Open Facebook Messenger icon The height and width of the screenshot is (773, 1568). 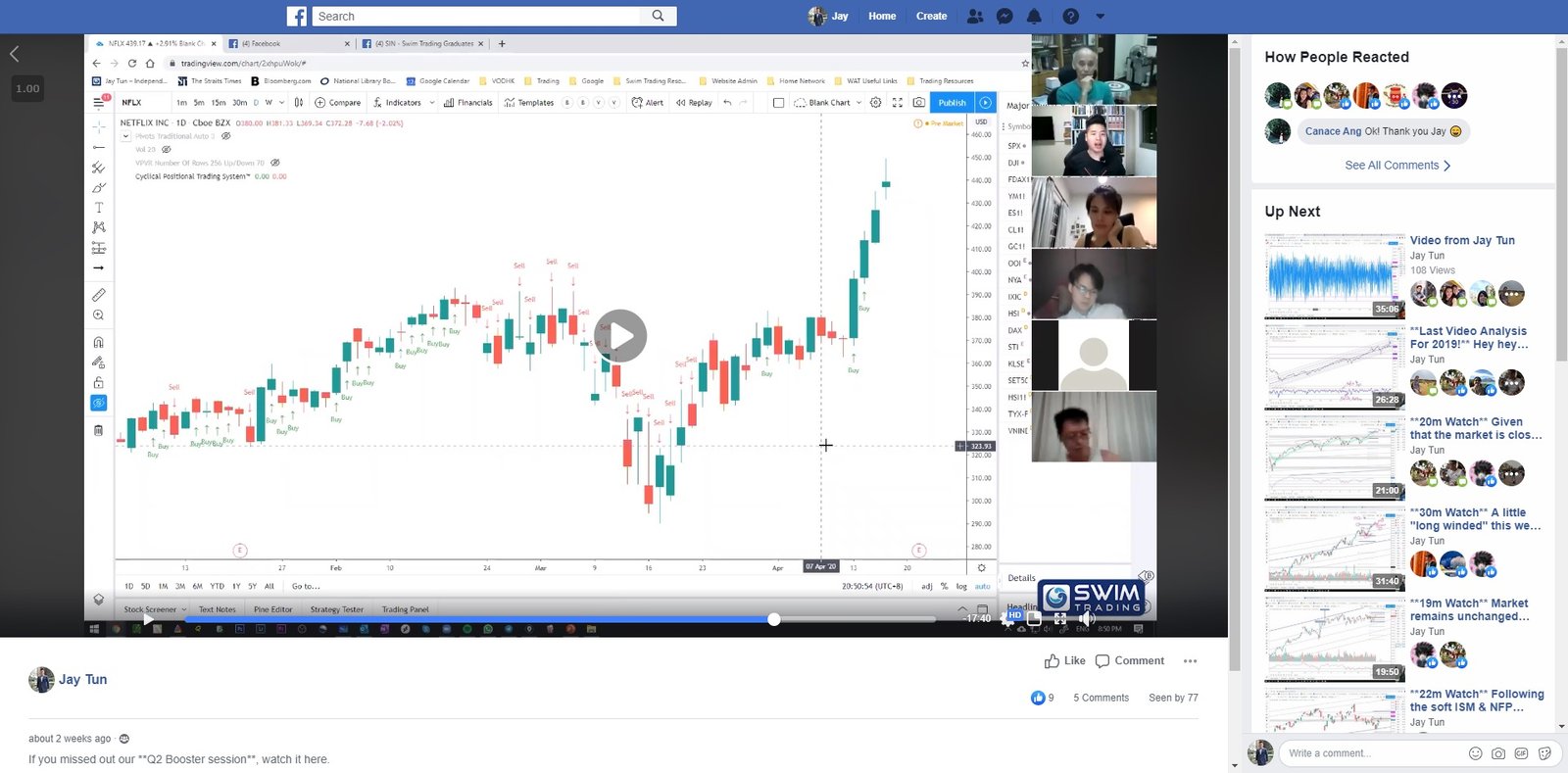[x=1004, y=17]
